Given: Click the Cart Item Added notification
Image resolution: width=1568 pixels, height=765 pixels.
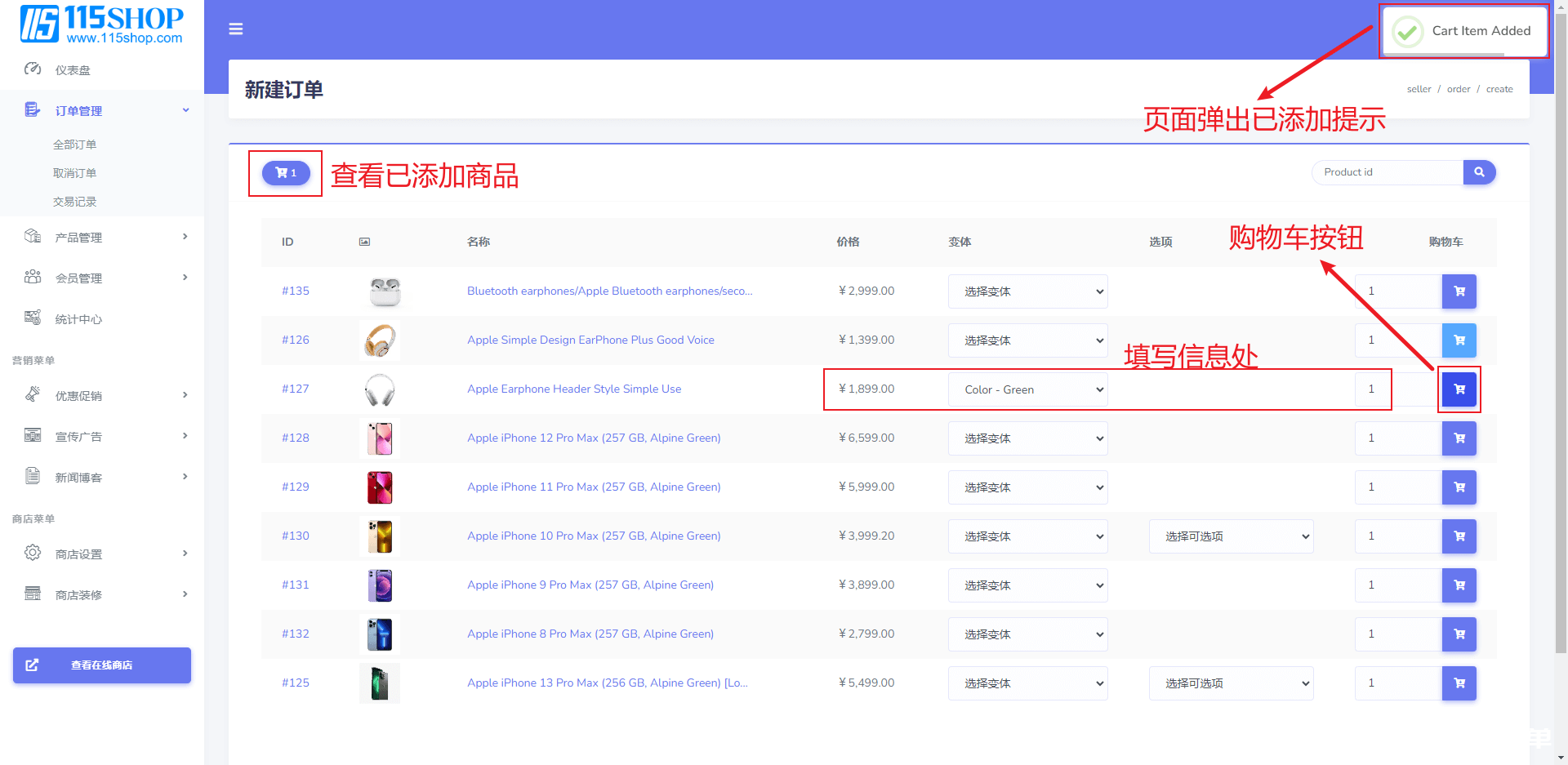Looking at the screenshot, I should [1463, 31].
